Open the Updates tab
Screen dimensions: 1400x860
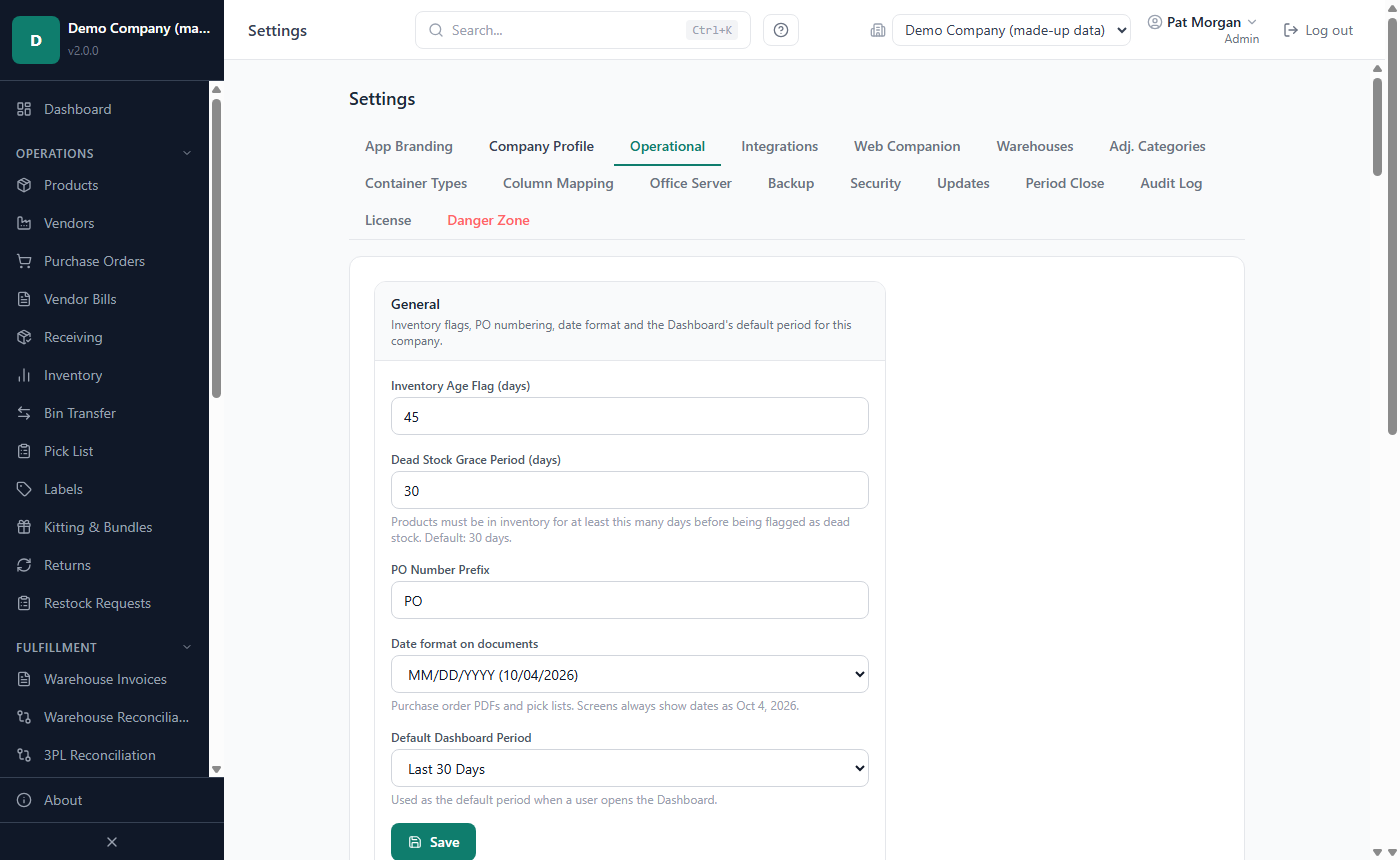963,183
